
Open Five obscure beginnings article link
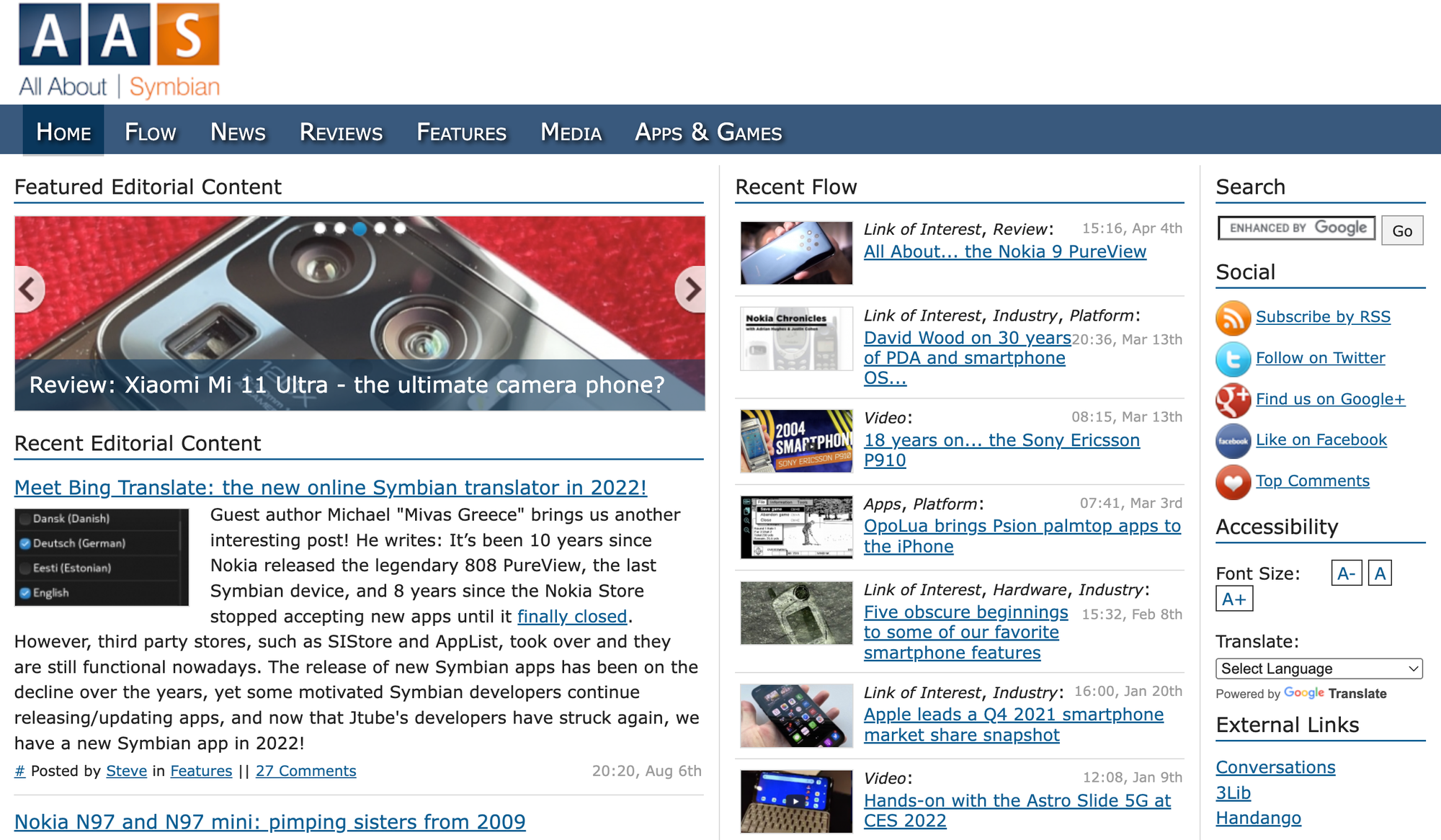(x=965, y=632)
